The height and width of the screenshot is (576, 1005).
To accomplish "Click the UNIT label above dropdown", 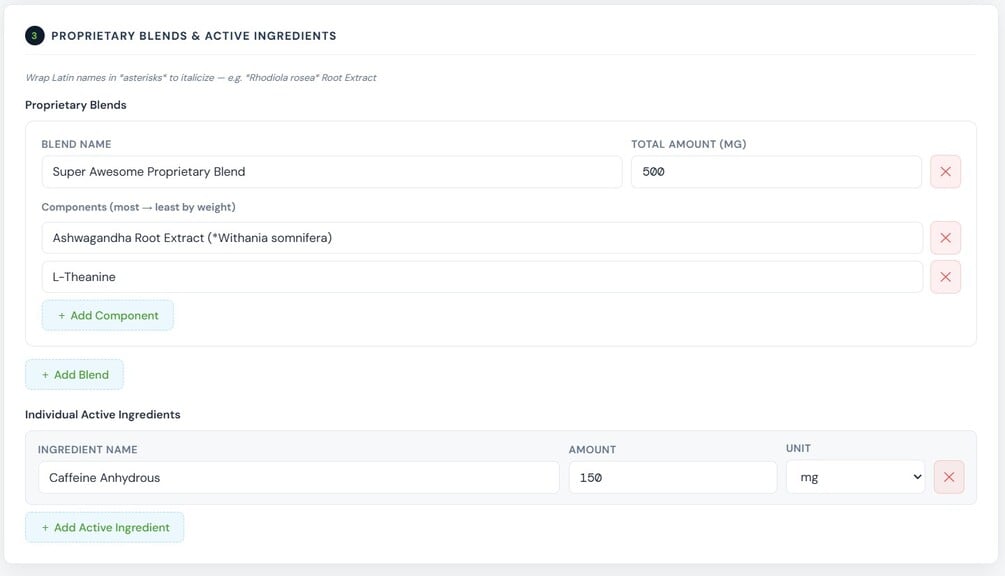I will point(798,449).
